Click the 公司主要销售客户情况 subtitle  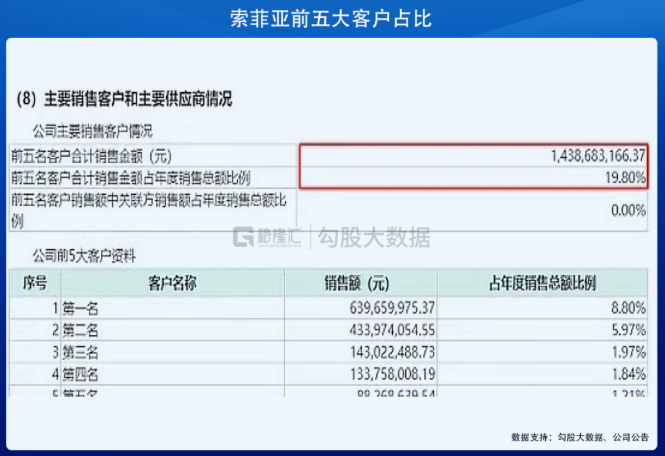[x=93, y=131]
